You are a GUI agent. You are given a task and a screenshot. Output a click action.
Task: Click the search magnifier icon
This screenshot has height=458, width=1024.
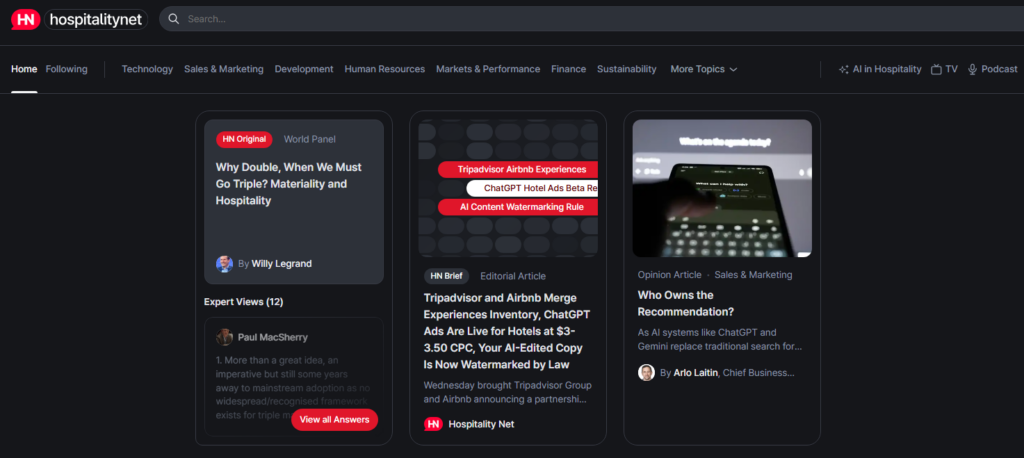(174, 19)
